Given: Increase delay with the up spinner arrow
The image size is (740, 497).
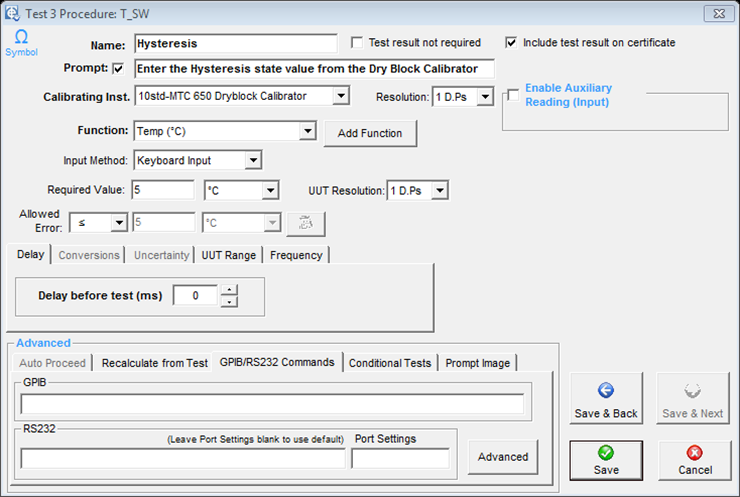Looking at the screenshot, I should click(229, 290).
